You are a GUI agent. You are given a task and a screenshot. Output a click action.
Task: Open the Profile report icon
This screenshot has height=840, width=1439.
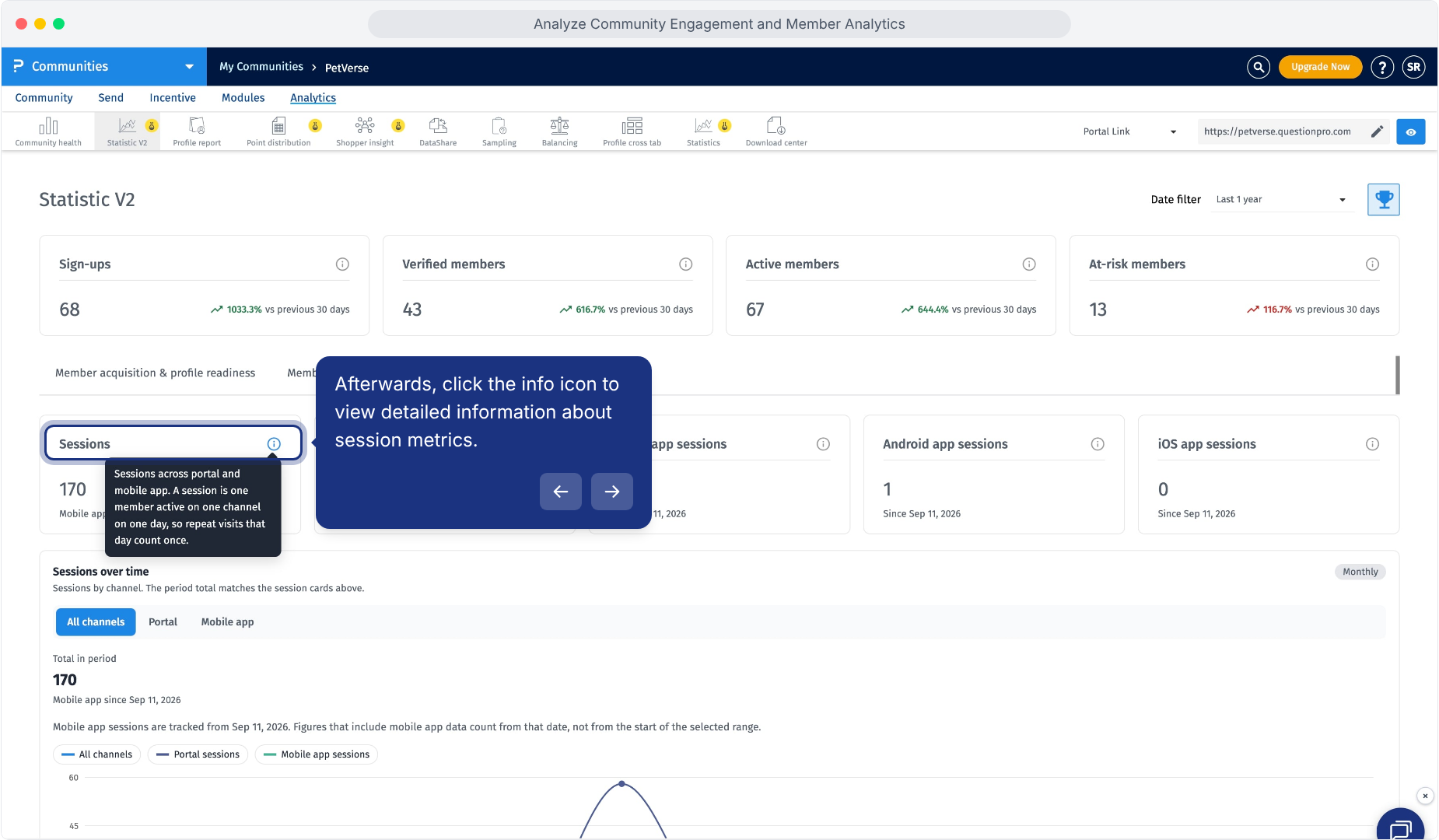pos(197,131)
